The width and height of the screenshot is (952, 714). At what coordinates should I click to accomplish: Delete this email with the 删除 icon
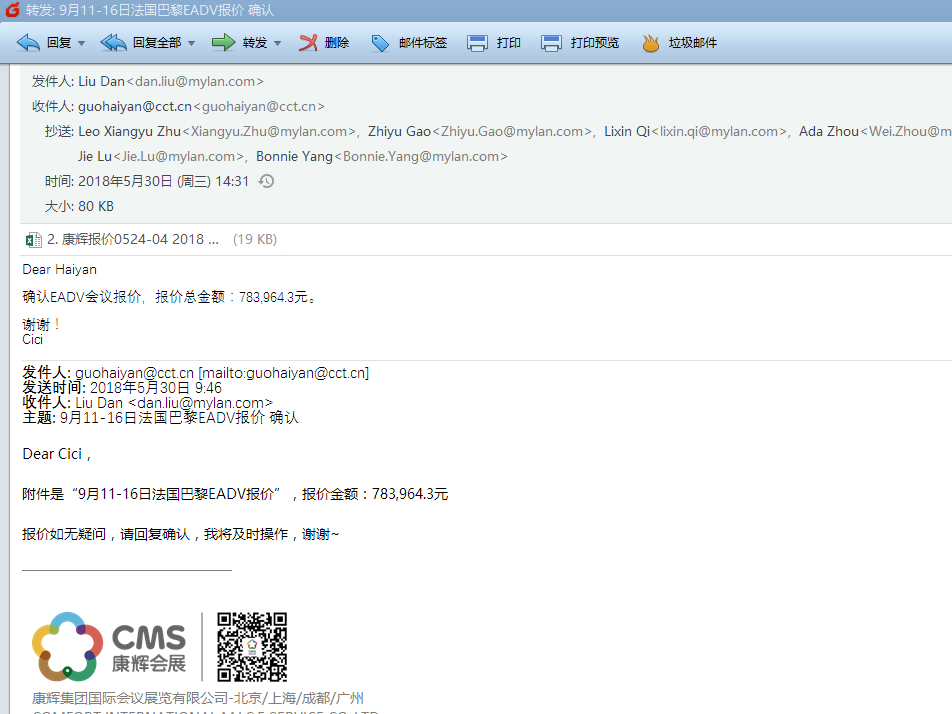tap(309, 43)
